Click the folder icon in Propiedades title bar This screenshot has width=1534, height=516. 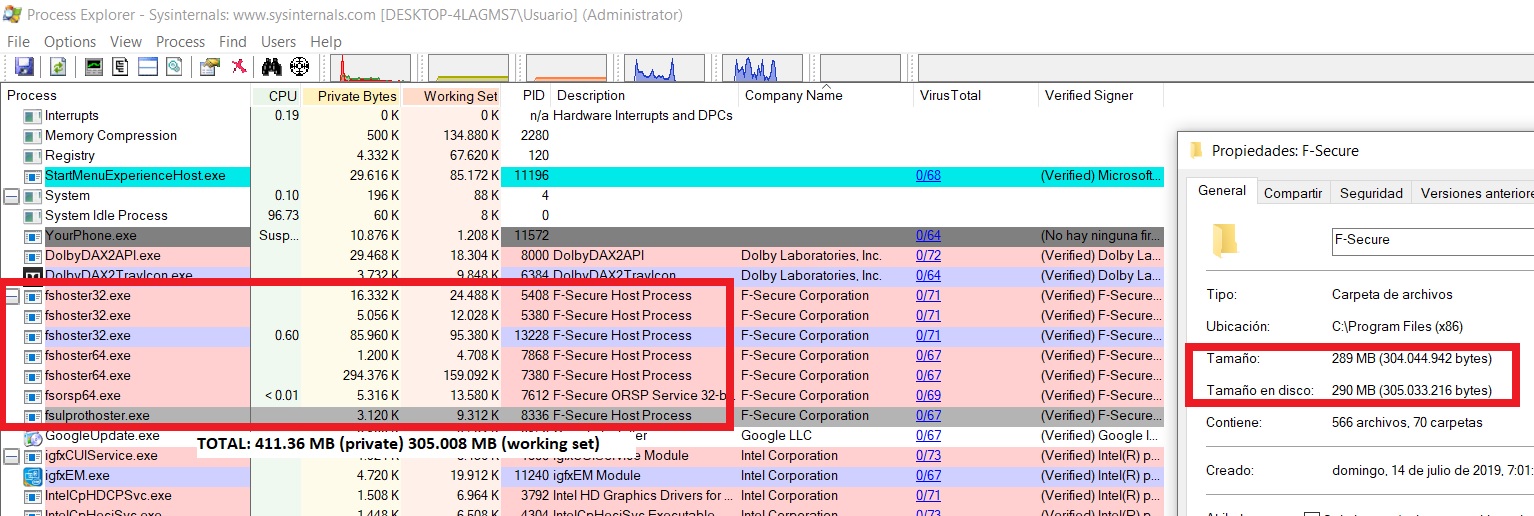(x=1196, y=151)
